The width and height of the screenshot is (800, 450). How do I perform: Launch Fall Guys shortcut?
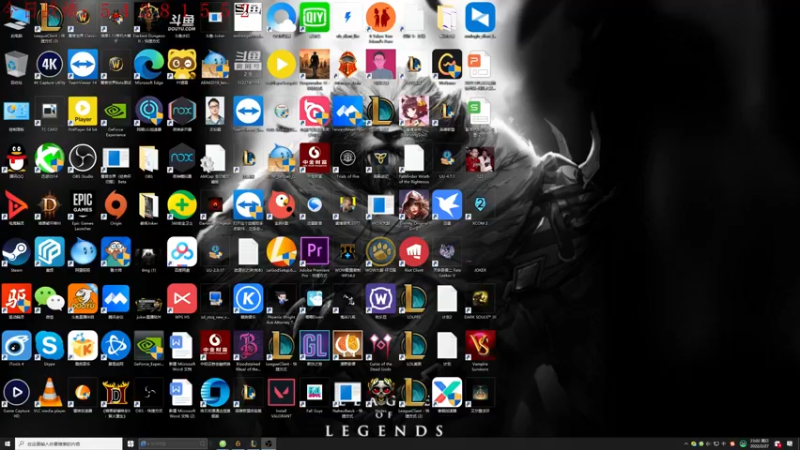pos(314,393)
